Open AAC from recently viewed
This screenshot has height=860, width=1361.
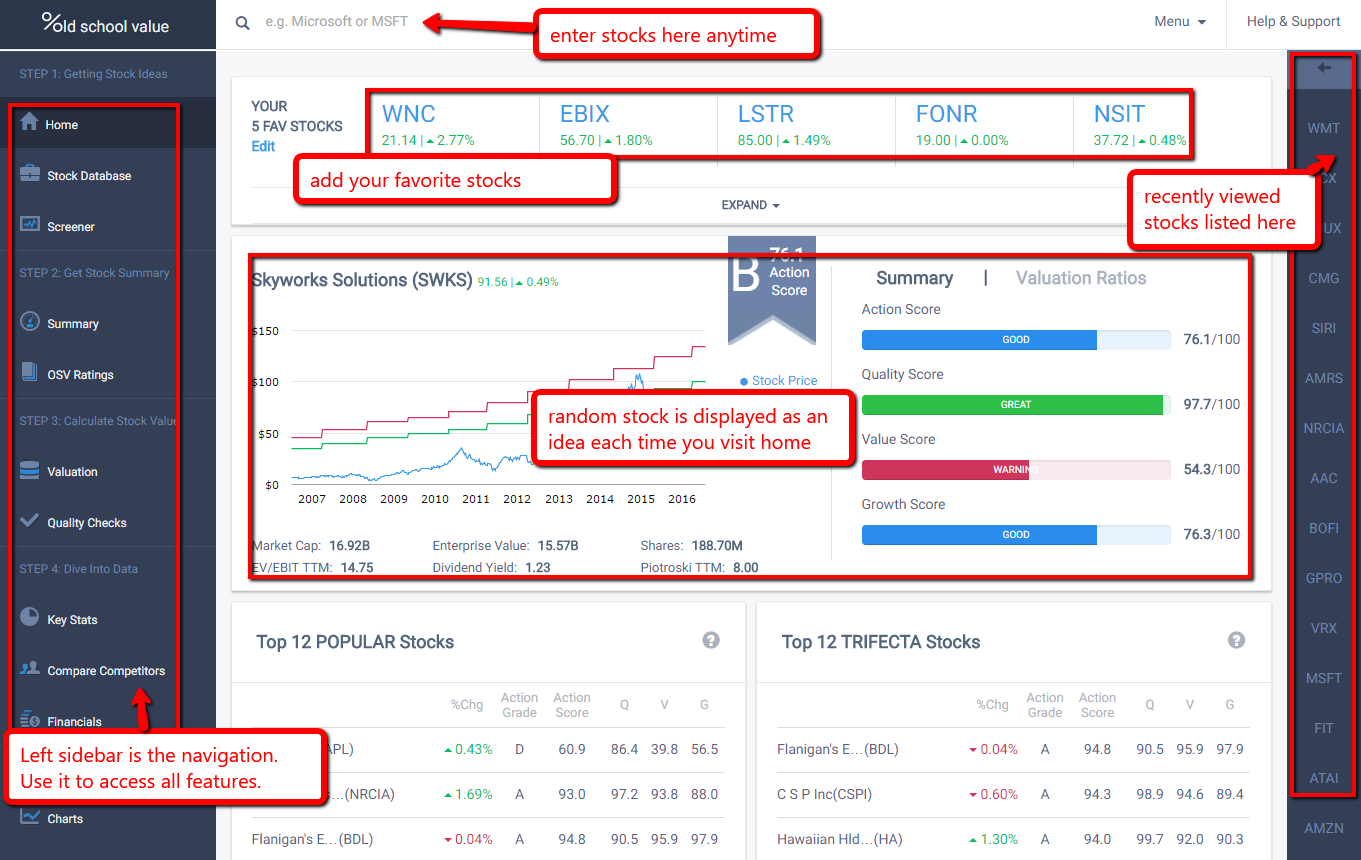tap(1324, 478)
